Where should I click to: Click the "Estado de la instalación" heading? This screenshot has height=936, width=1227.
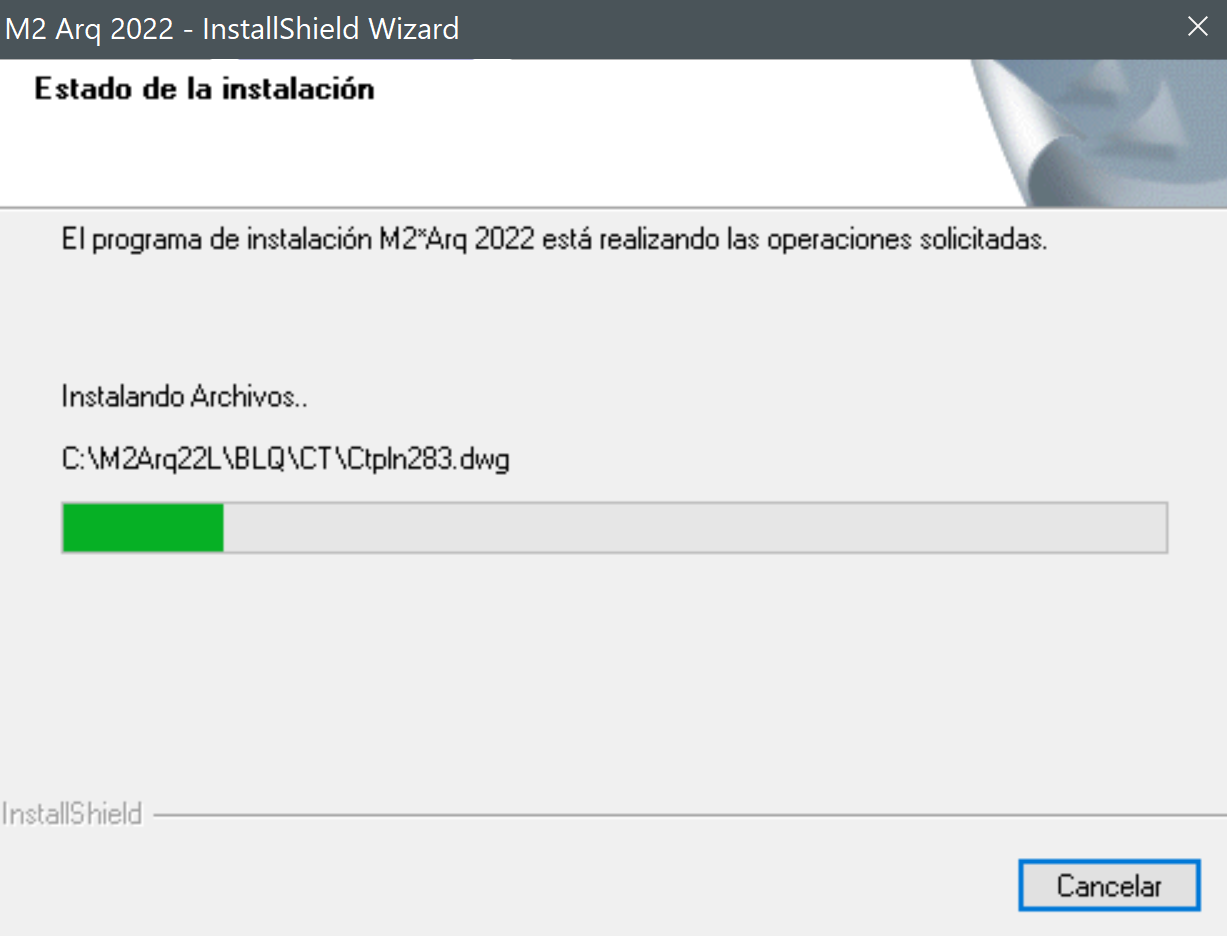point(204,89)
